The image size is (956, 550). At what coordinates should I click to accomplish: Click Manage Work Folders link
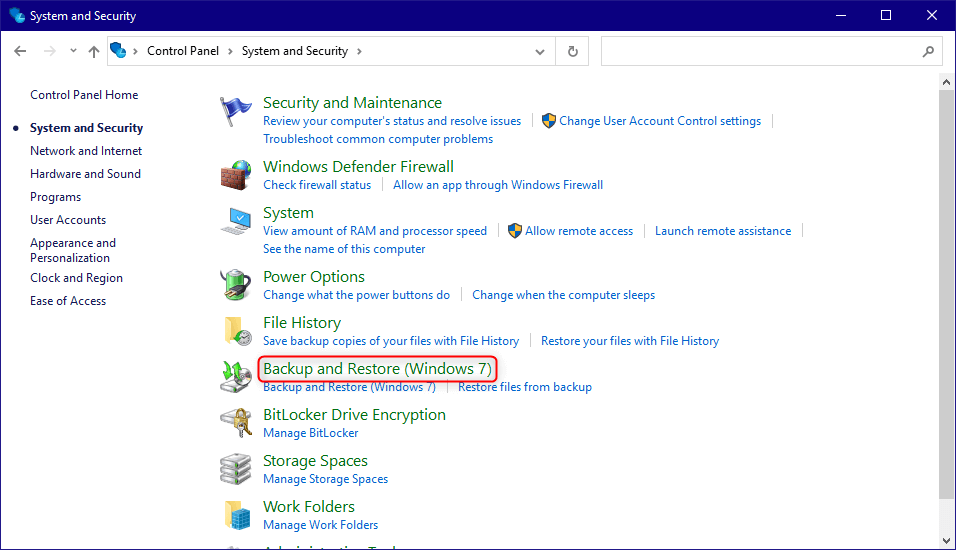tap(321, 525)
